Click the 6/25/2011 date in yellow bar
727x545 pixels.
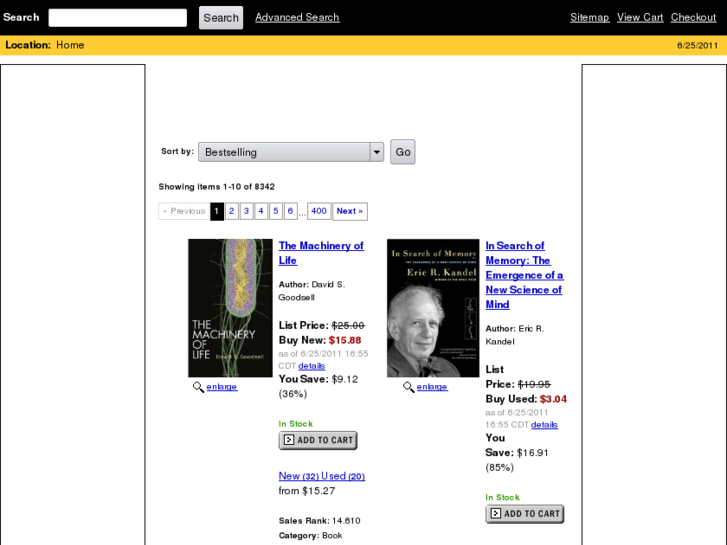[x=697, y=45]
